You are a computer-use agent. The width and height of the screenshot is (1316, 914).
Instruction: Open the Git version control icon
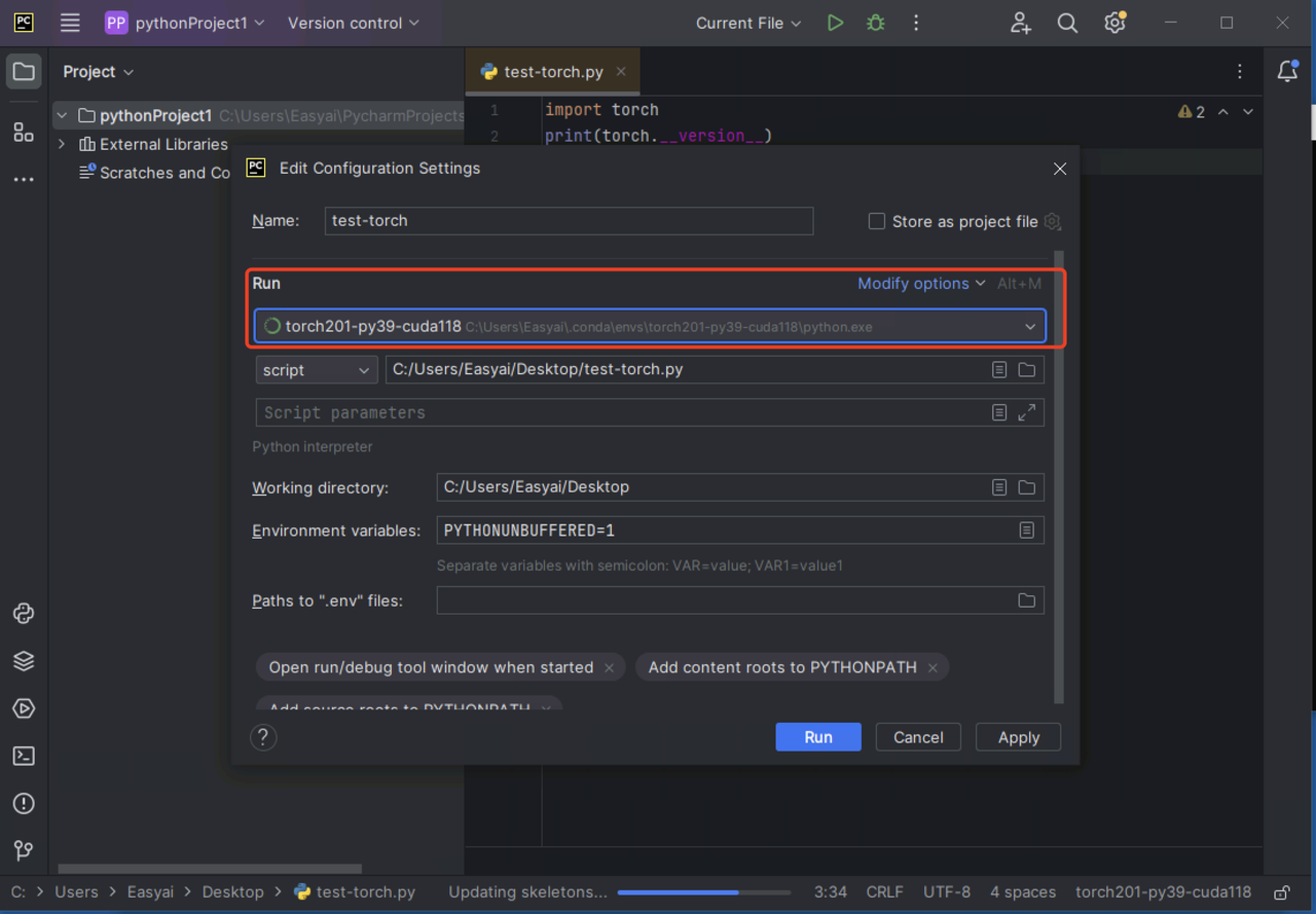click(x=24, y=851)
